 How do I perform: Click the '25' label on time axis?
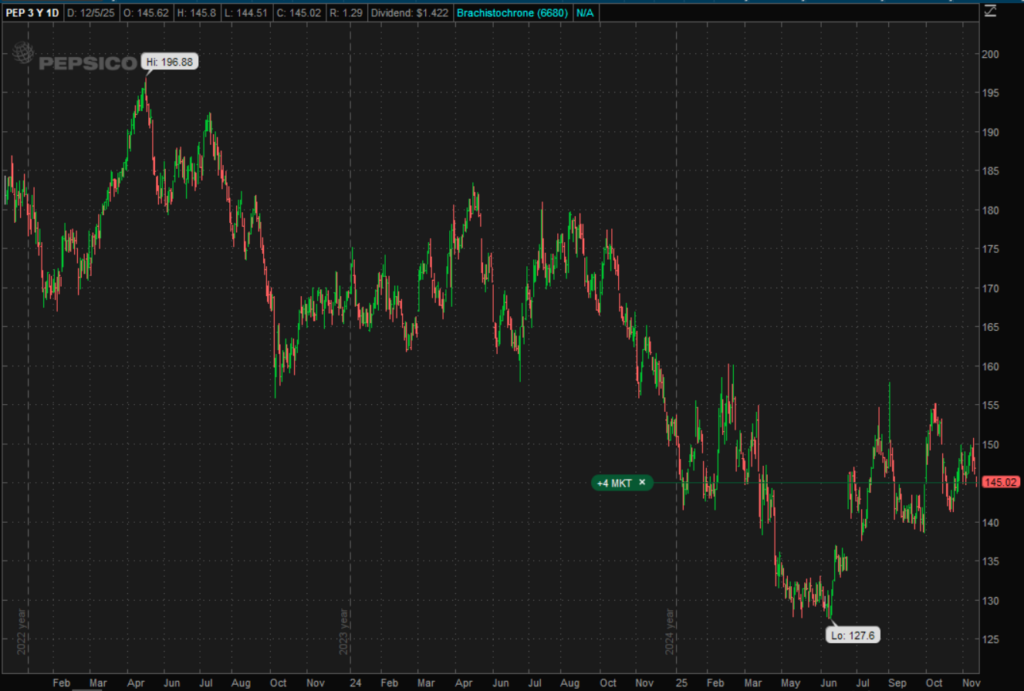click(x=681, y=680)
